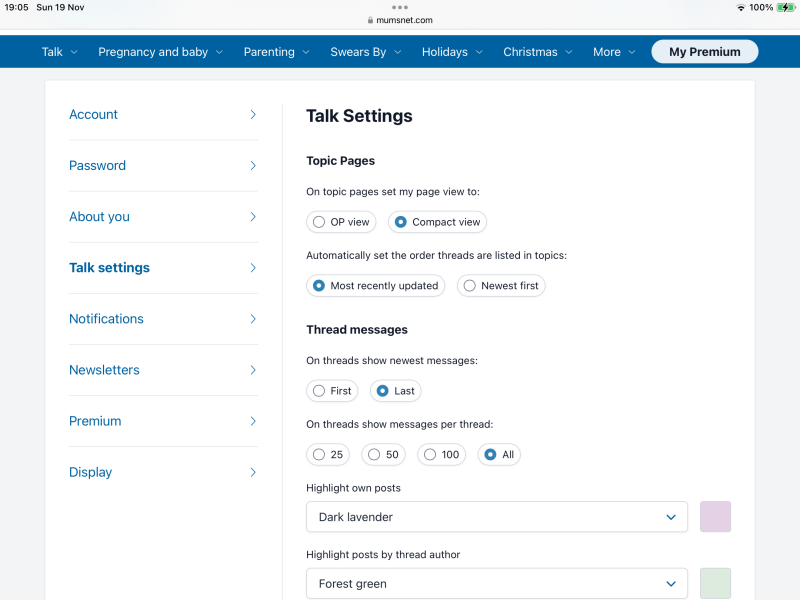
Task: Click the arrow beside Newsletters
Action: click(x=253, y=370)
